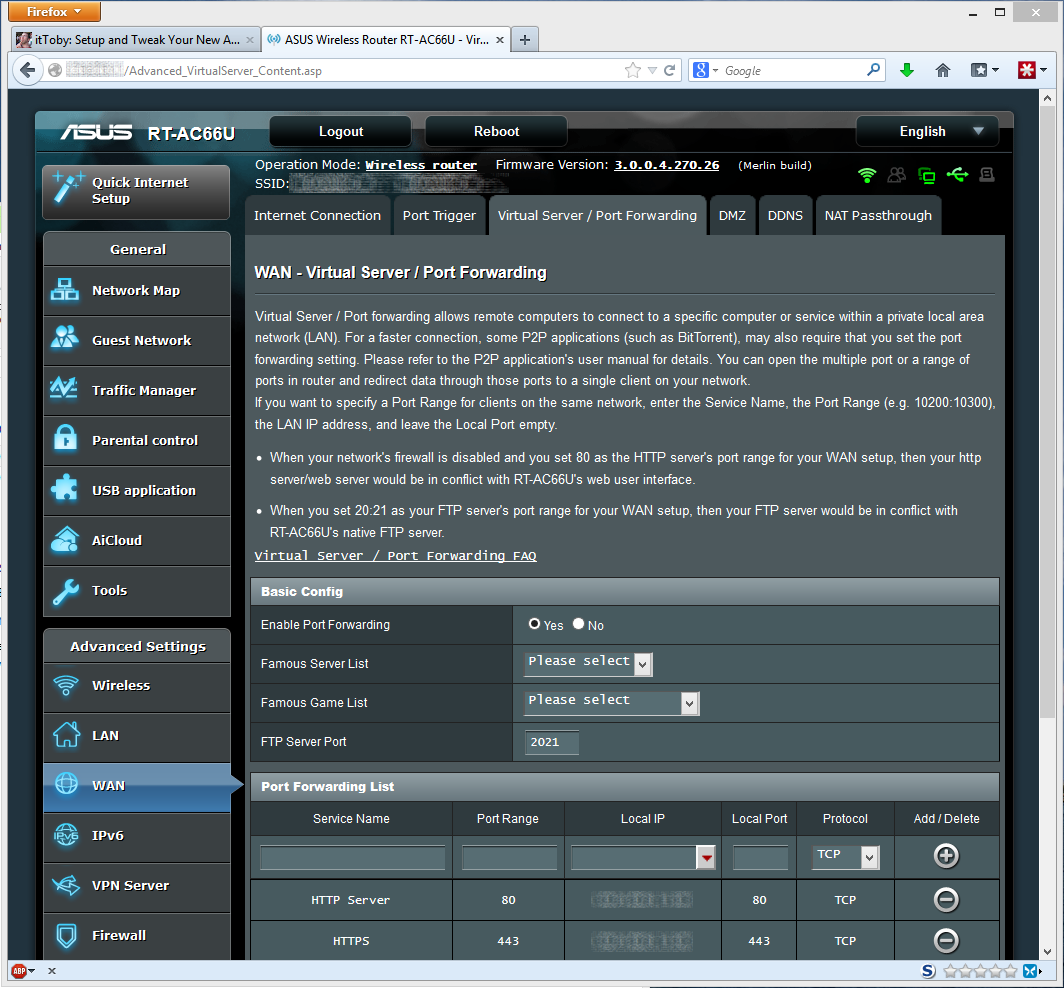Click the FTP Server Port field
Viewport: 1064px width, 988px height.
pyautogui.click(x=552, y=742)
